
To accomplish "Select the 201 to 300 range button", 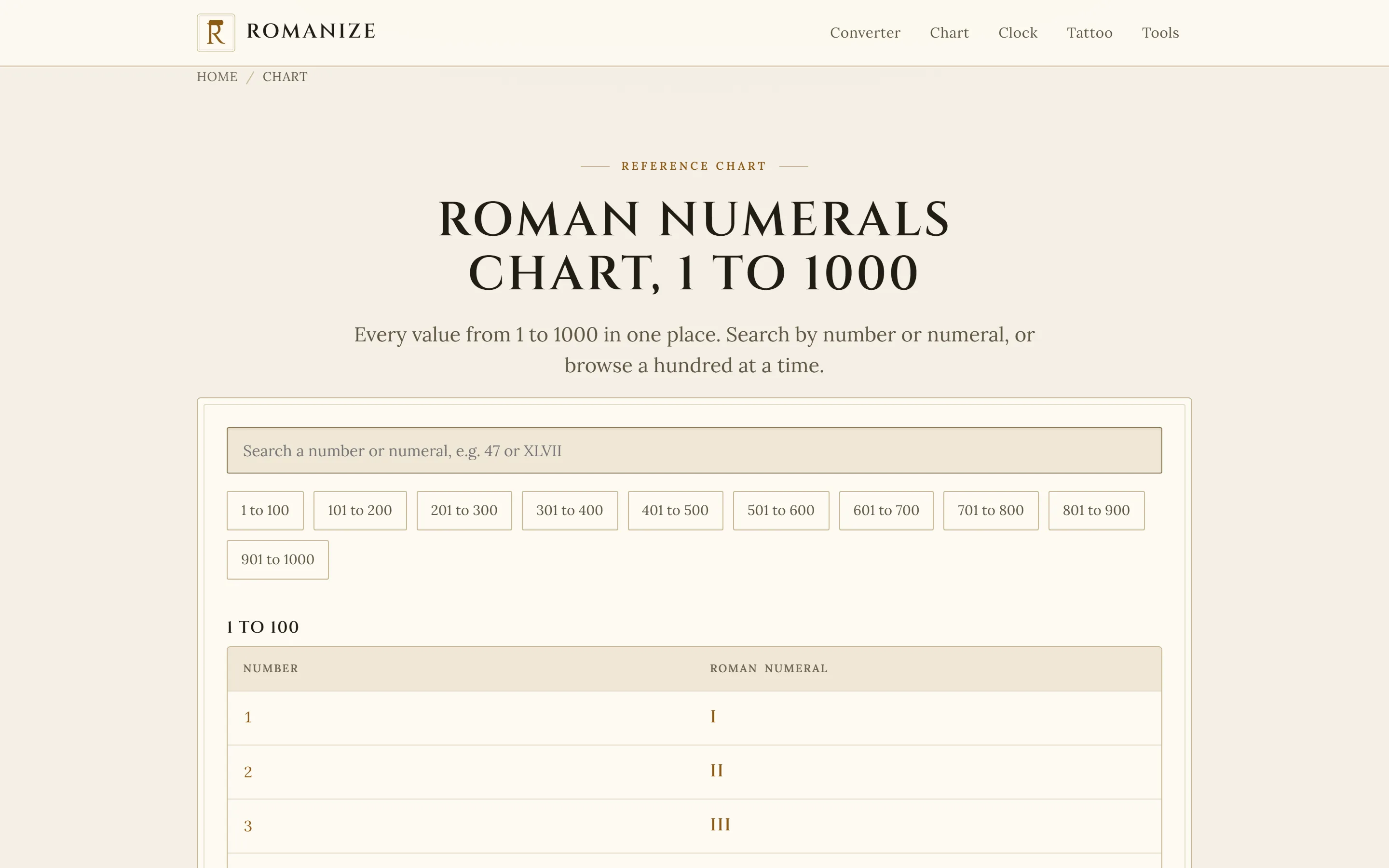I will (x=464, y=510).
